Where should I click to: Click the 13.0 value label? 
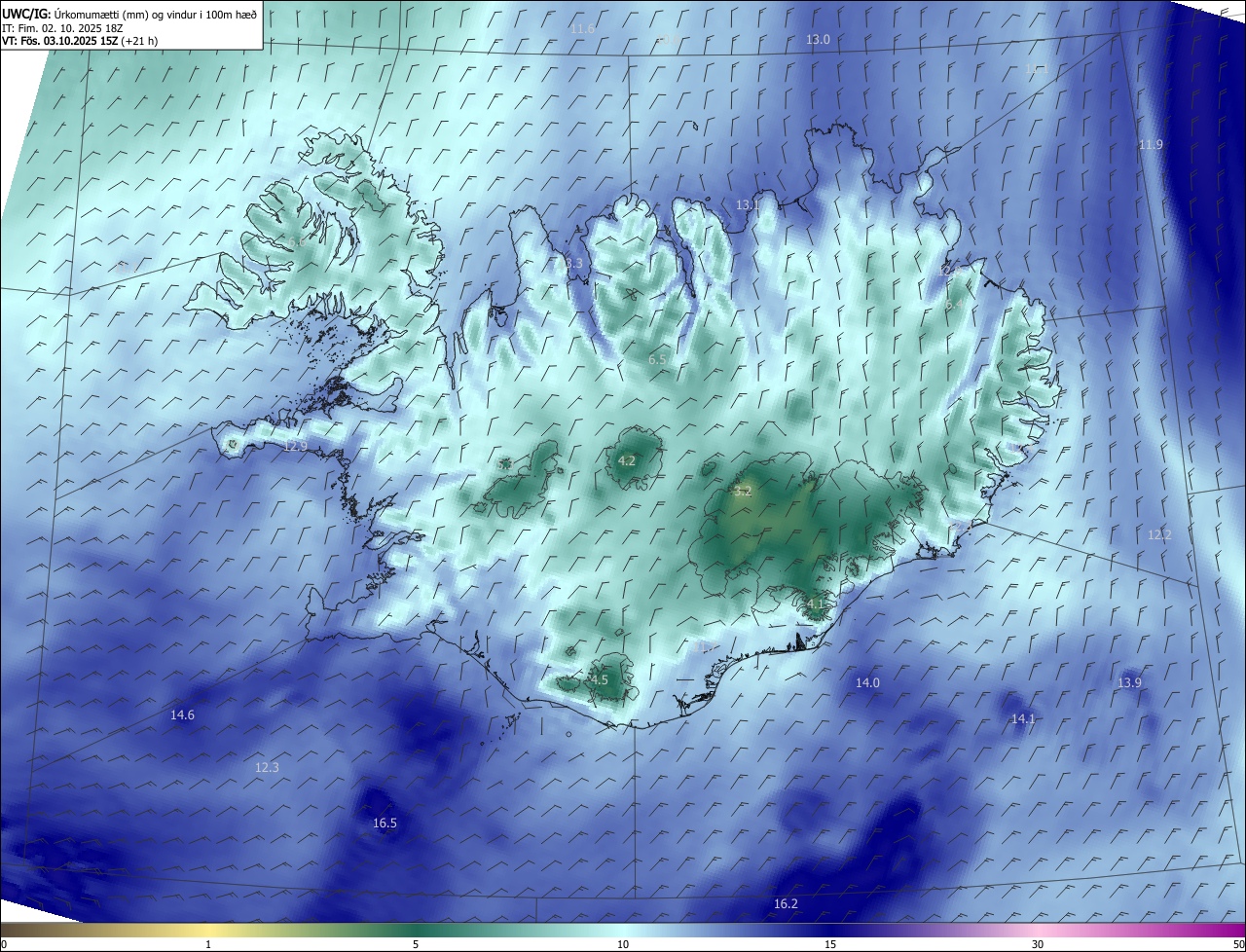point(818,40)
